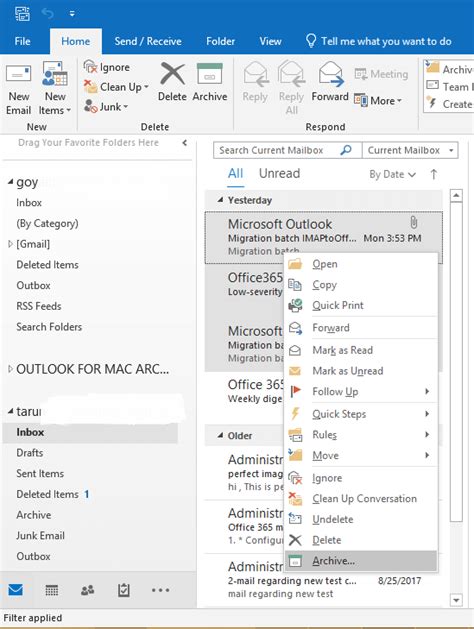The width and height of the screenshot is (474, 629).
Task: Click the New Email icon
Action: (18, 74)
